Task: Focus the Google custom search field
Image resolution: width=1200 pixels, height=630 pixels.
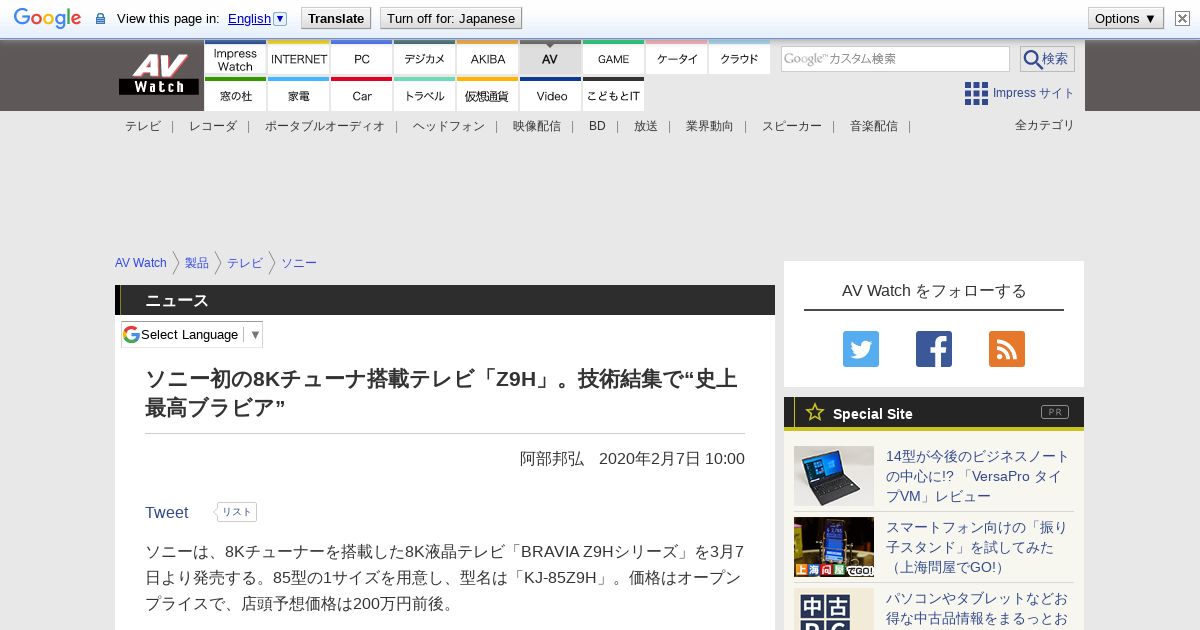Action: click(x=895, y=59)
